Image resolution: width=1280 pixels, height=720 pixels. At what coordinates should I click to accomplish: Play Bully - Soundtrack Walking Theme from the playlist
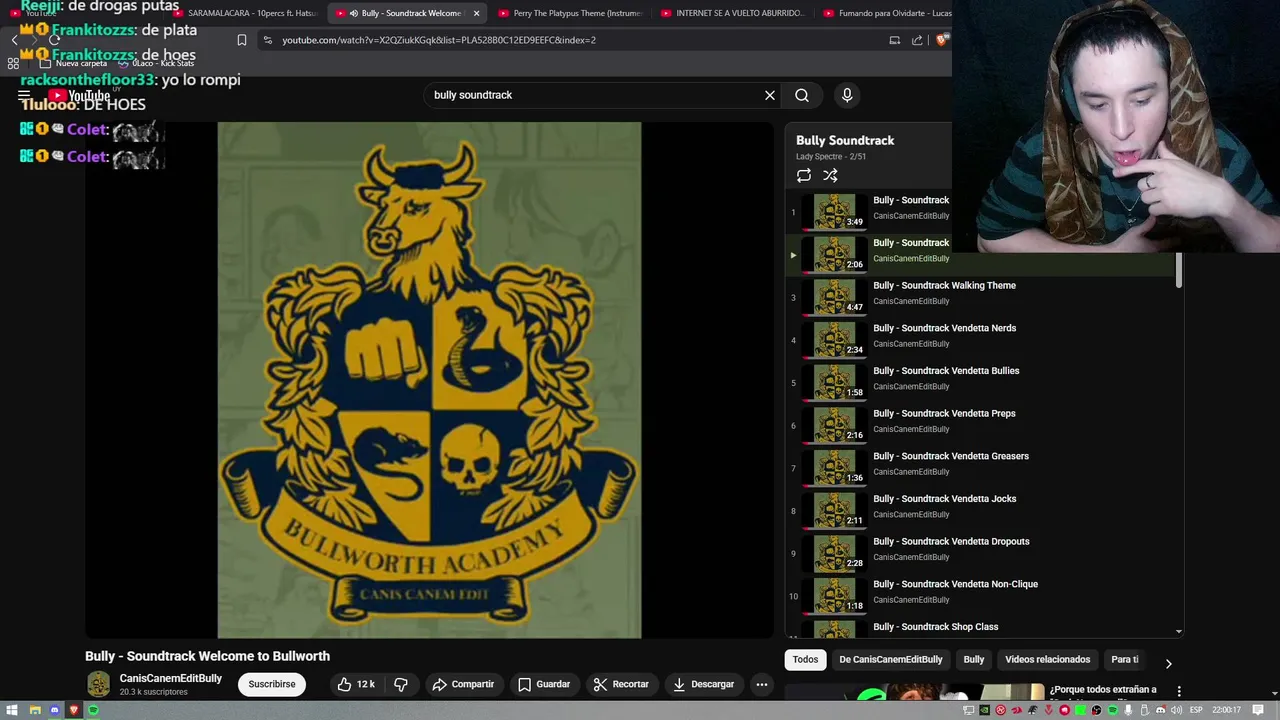coord(944,286)
